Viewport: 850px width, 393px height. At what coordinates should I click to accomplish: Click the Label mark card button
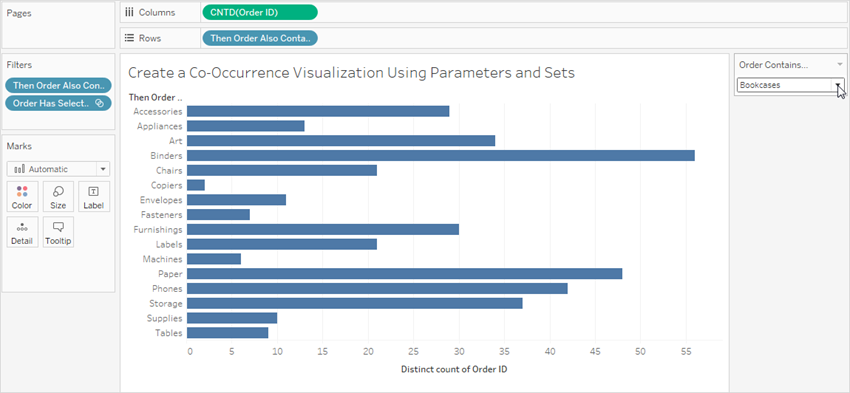[x=94, y=196]
